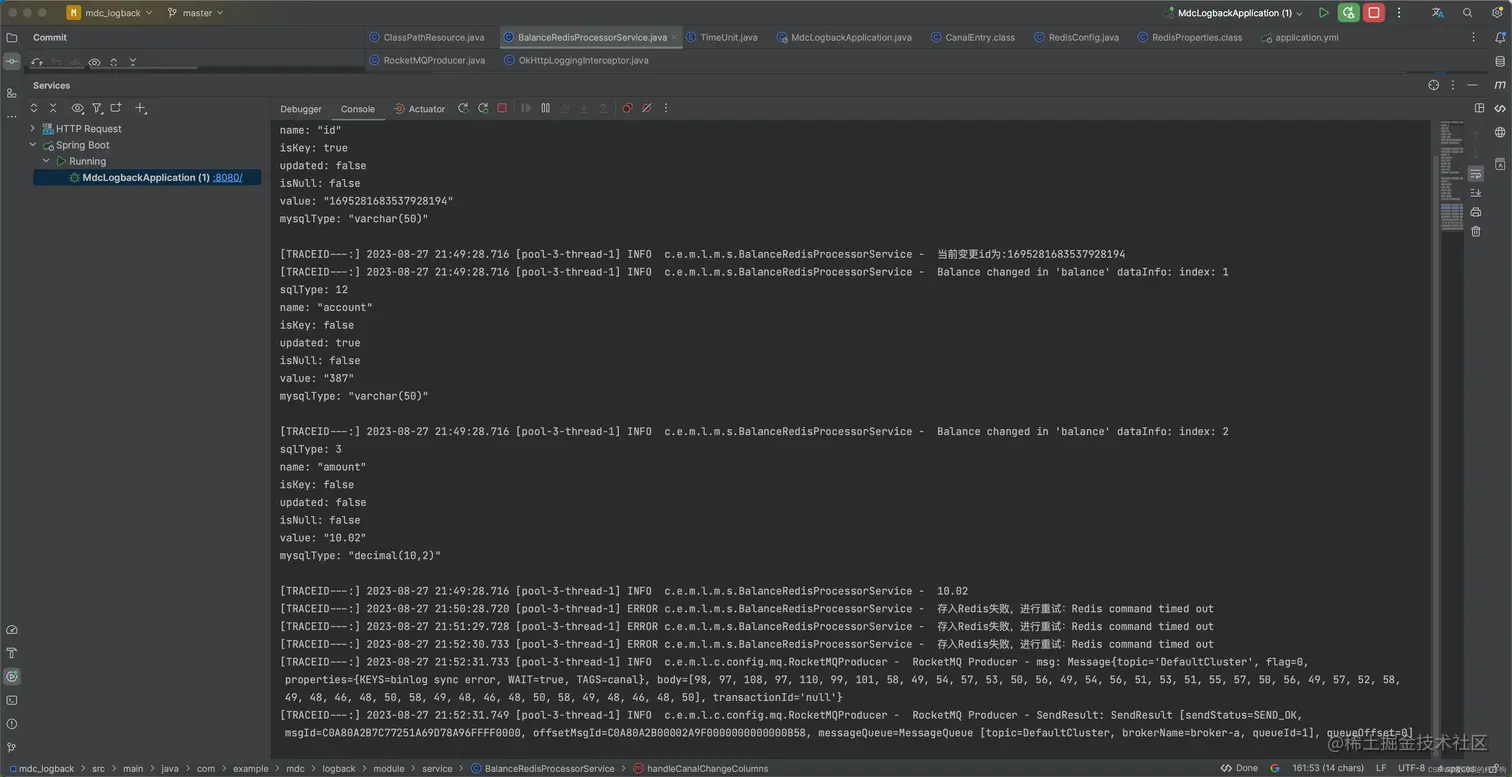Run MdcLogbackApplication with green play icon
1512x777 pixels.
coord(1324,13)
